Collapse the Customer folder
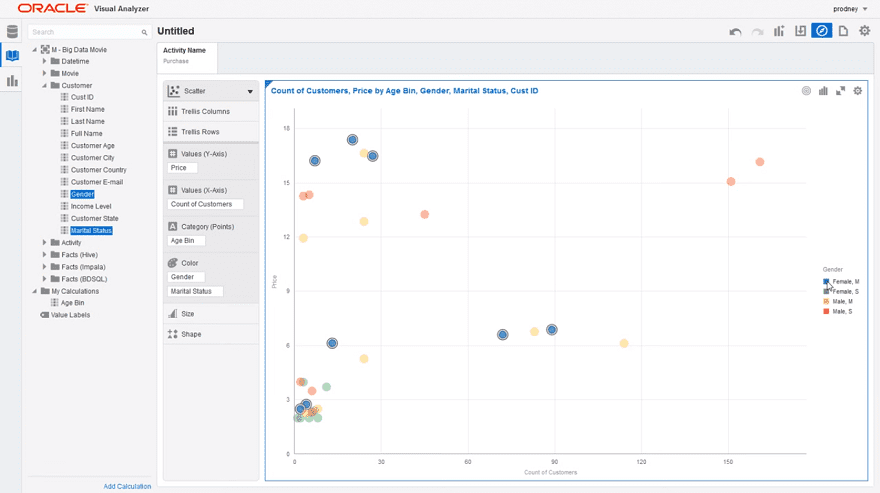The width and height of the screenshot is (880, 493). click(x=45, y=86)
